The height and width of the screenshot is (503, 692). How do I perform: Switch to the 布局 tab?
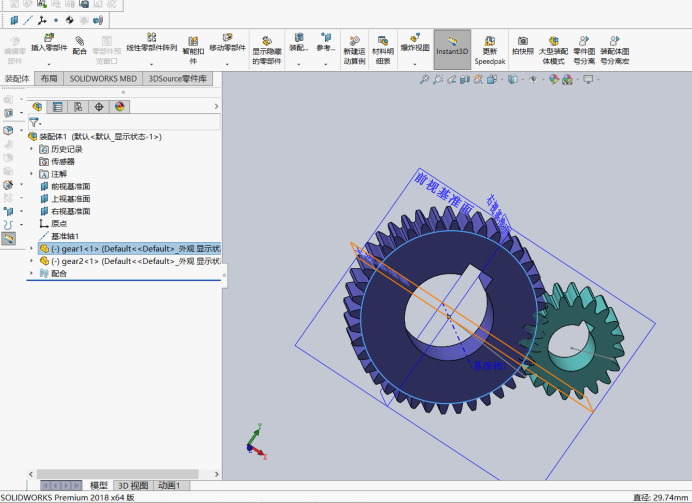tap(49, 79)
